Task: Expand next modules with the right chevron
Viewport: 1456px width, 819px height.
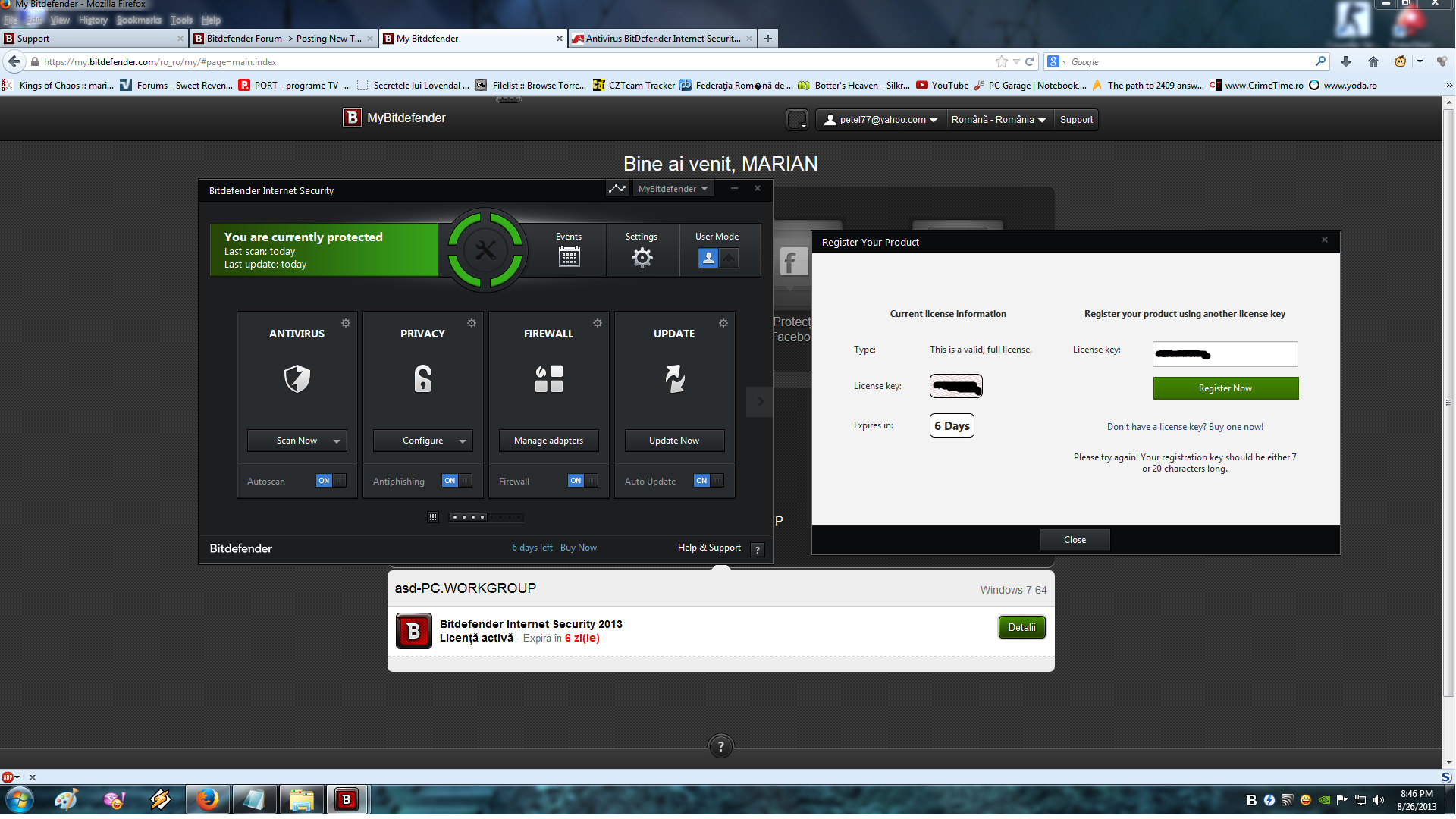Action: coord(760,402)
